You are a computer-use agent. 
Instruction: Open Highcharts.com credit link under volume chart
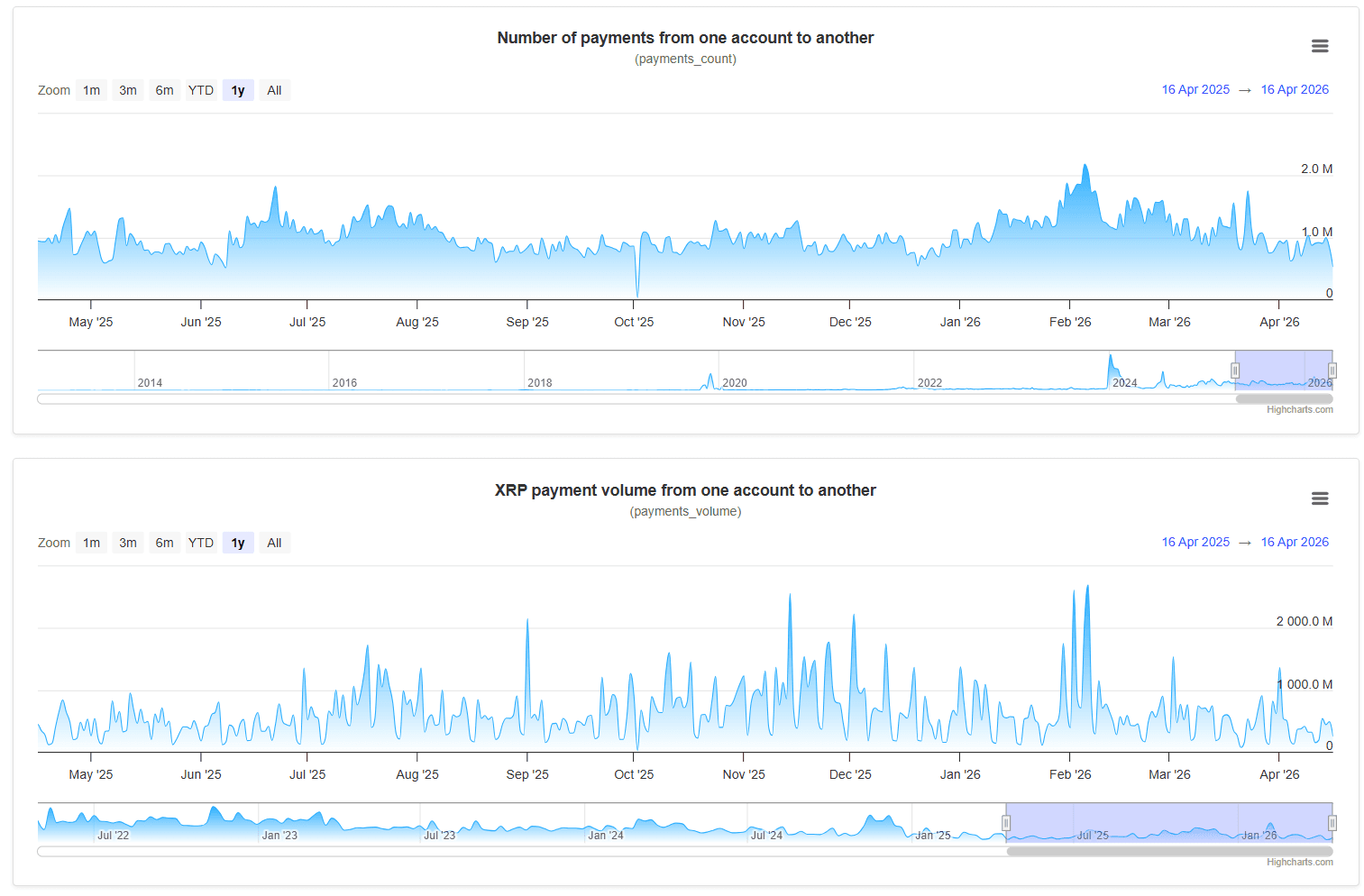tap(1299, 862)
